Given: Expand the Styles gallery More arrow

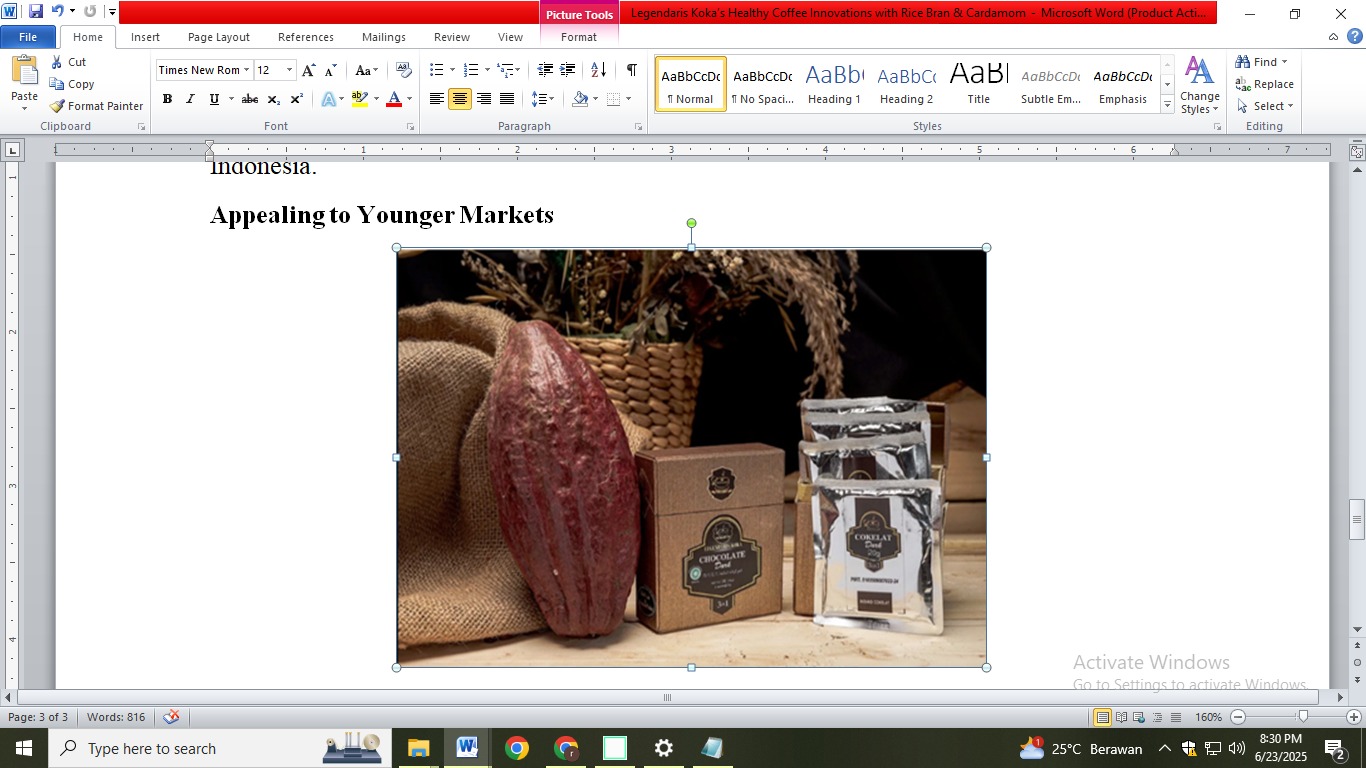Looking at the screenshot, I should pyautogui.click(x=1167, y=105).
